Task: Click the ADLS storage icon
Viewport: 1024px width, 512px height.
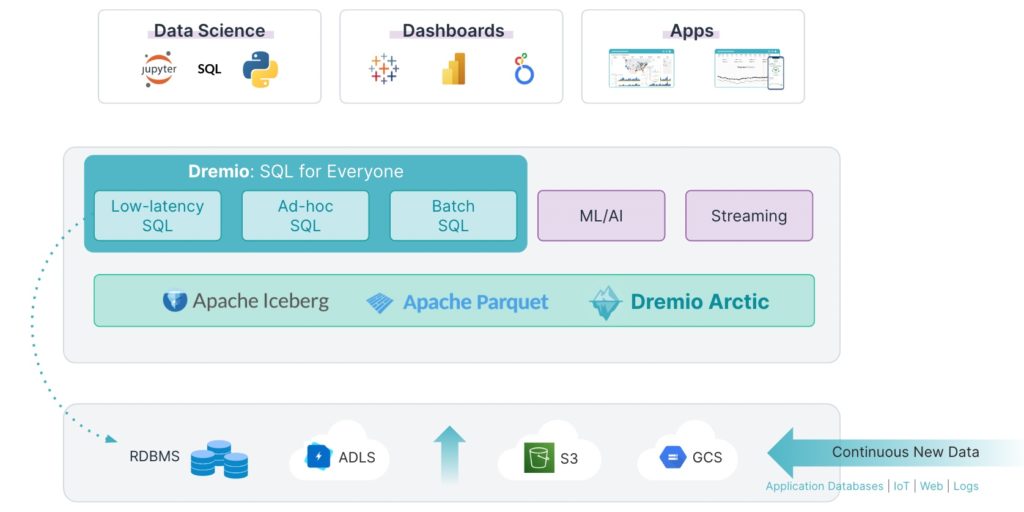Action: [319, 456]
